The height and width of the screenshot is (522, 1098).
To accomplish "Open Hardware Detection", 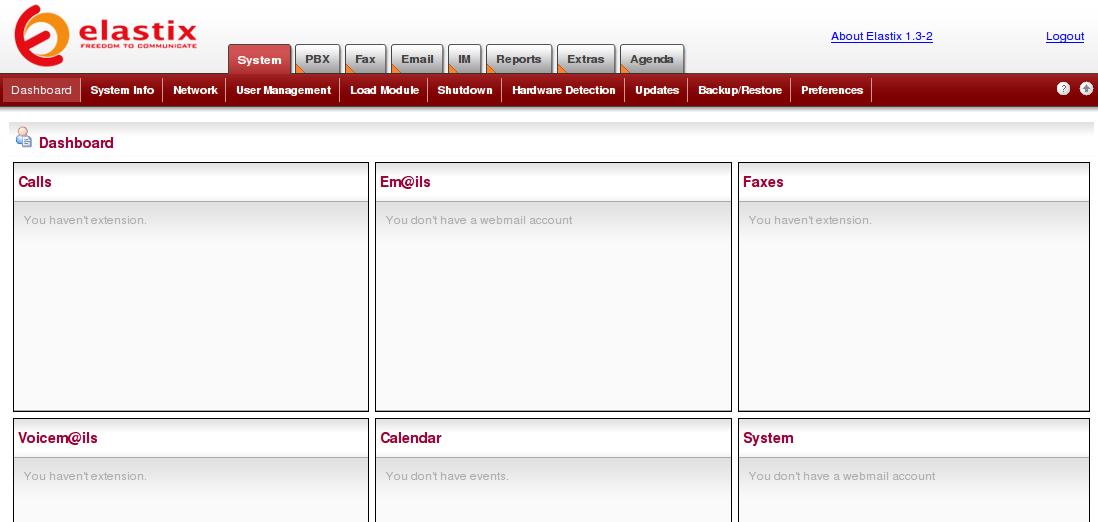I will tap(564, 90).
